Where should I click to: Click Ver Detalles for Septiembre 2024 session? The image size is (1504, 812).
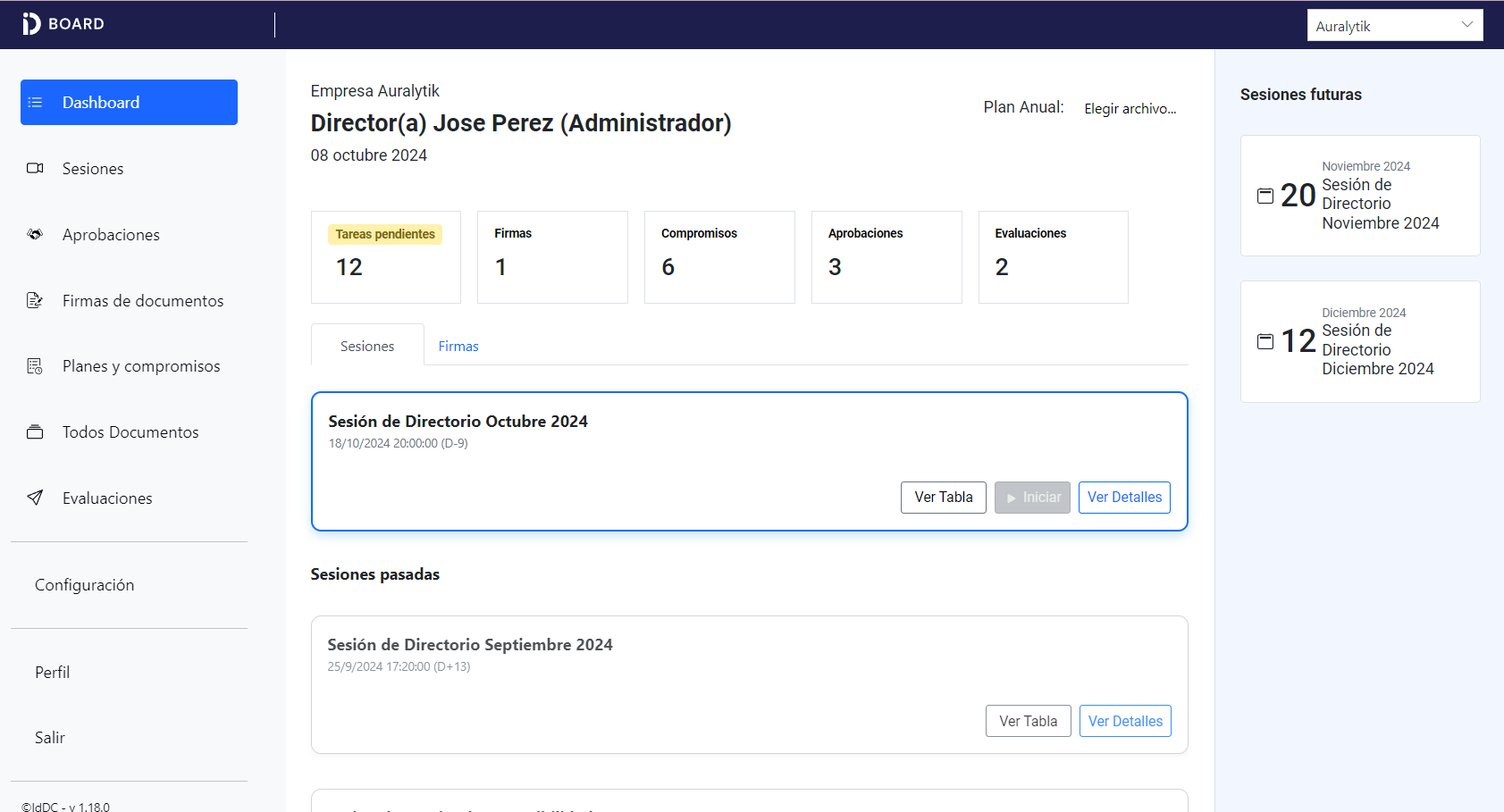1125,721
